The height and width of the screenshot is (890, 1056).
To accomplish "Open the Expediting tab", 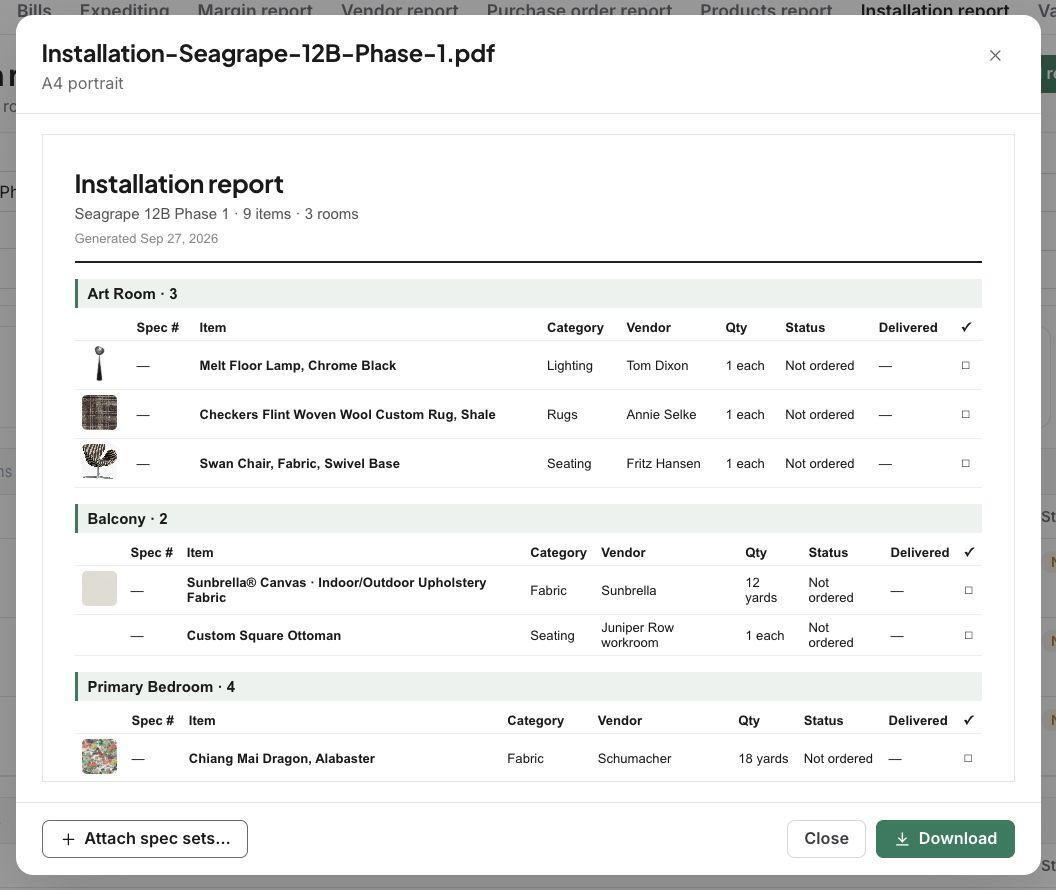I will (124, 9).
